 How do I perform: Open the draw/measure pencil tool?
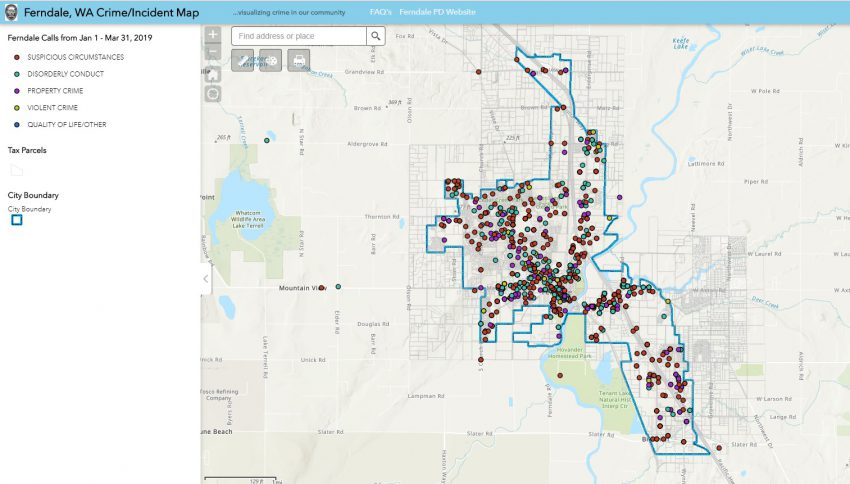pos(242,60)
